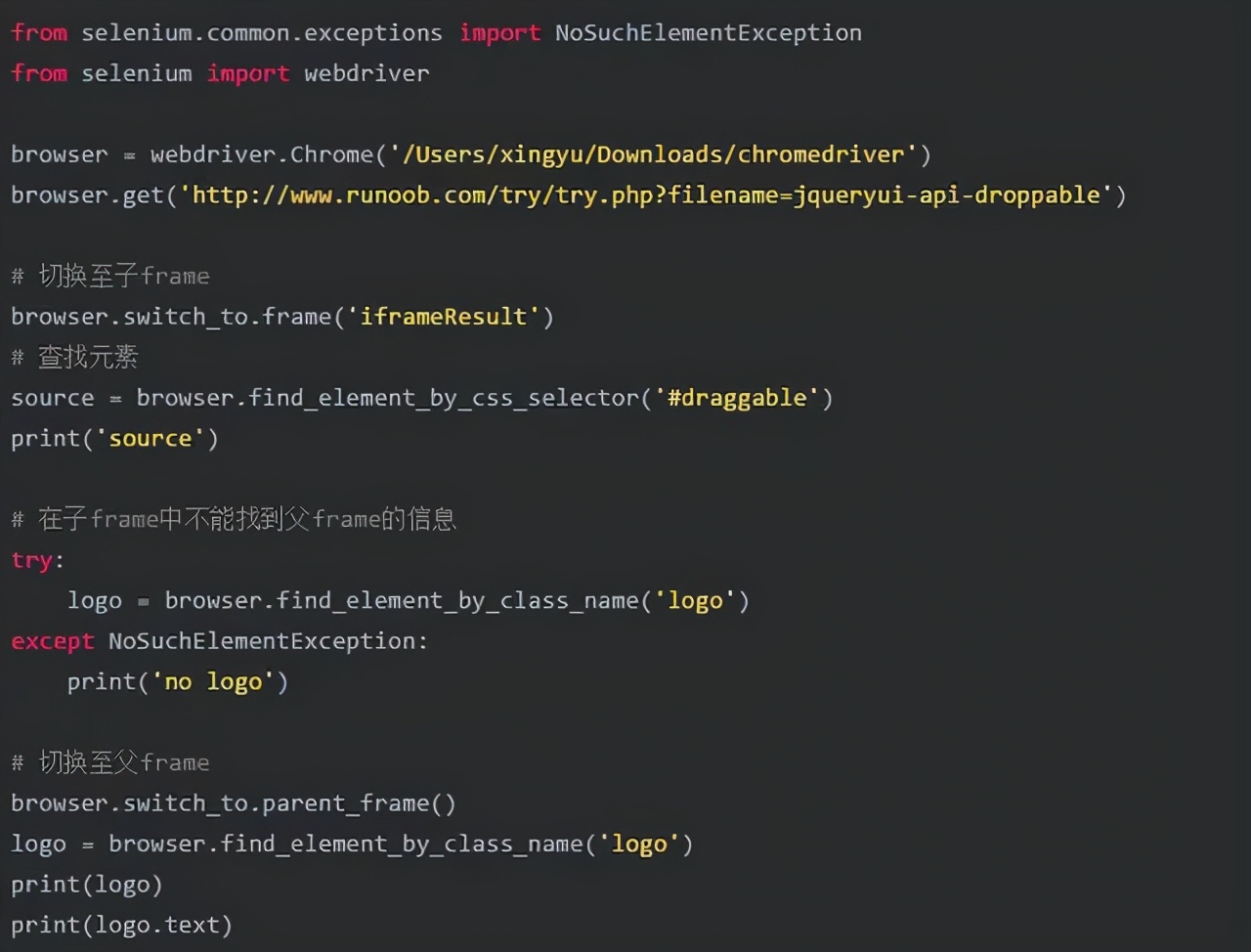Click the '切换至子frame' comment line
This screenshot has width=1251, height=952.
[x=110, y=277]
